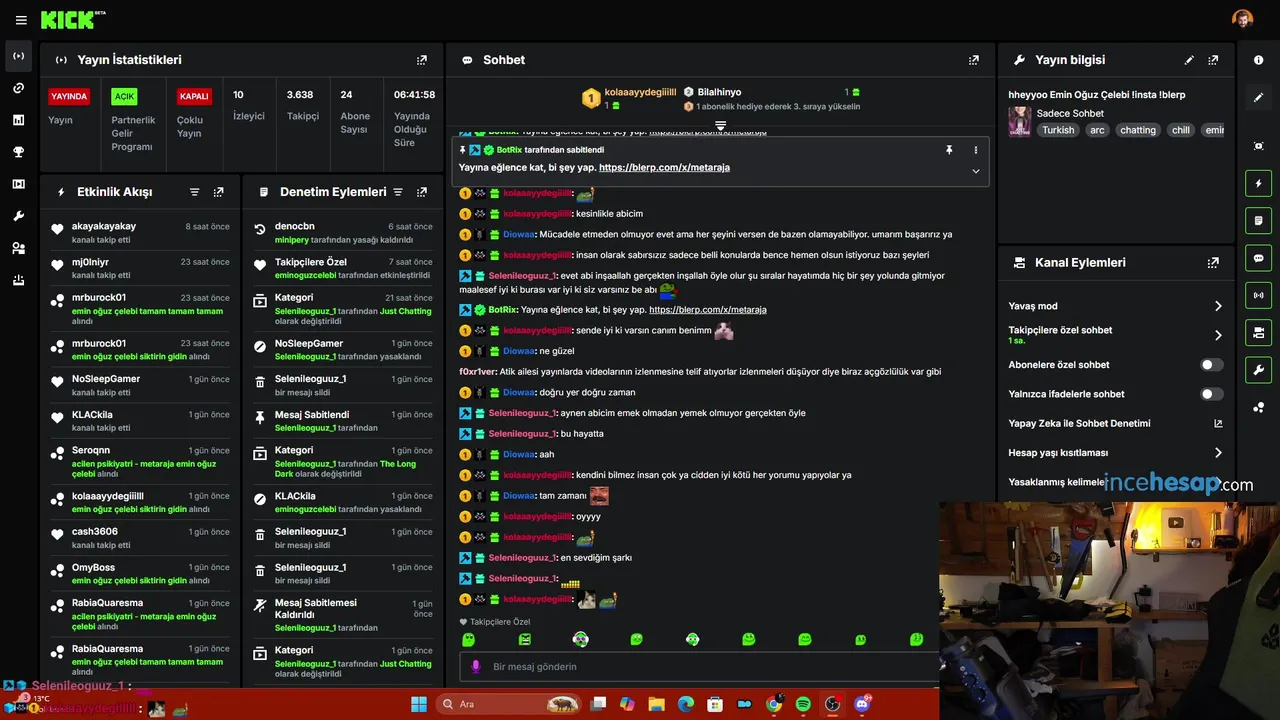Open the blerp.com/x/metaraja pinned link
Viewport: 1280px width, 720px height.
(x=664, y=168)
